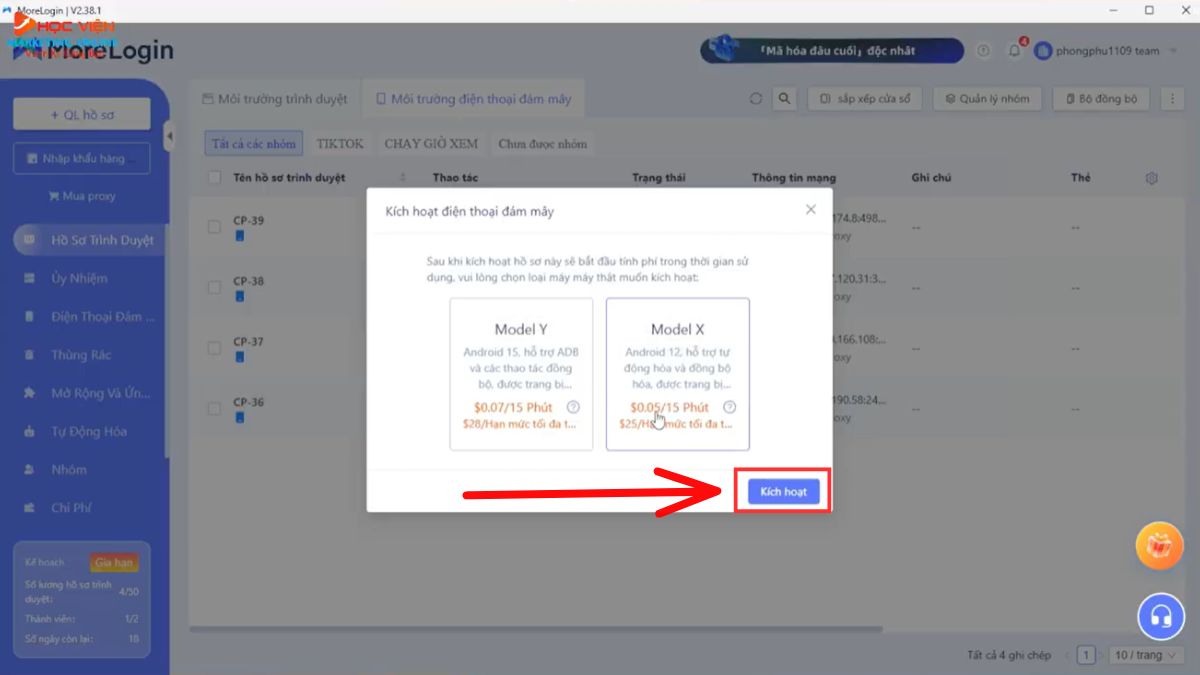Collapse the sidebar with the arrow handle
Image resolution: width=1200 pixels, height=675 pixels.
(x=169, y=136)
